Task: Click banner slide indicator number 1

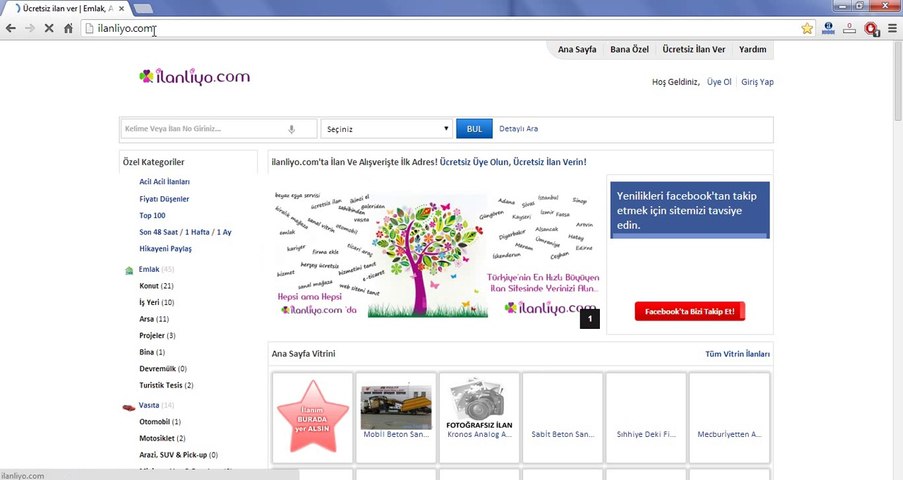Action: [x=590, y=319]
